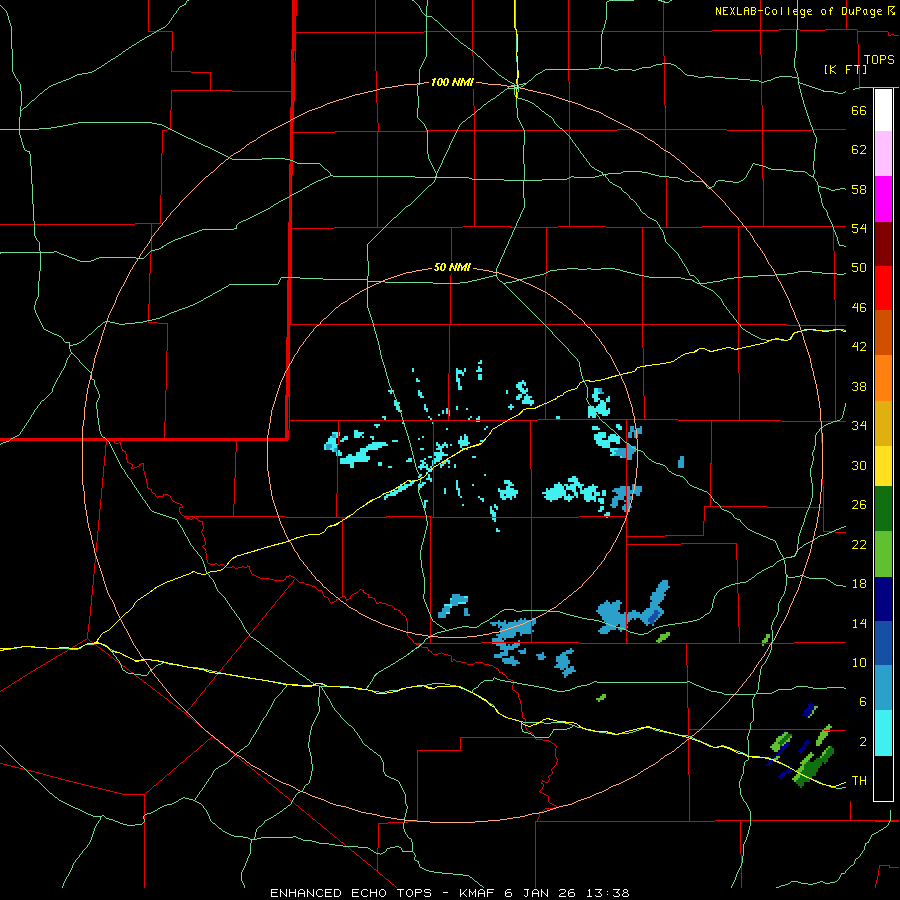Click the "26" legend value
The image size is (900, 900).
(859, 505)
